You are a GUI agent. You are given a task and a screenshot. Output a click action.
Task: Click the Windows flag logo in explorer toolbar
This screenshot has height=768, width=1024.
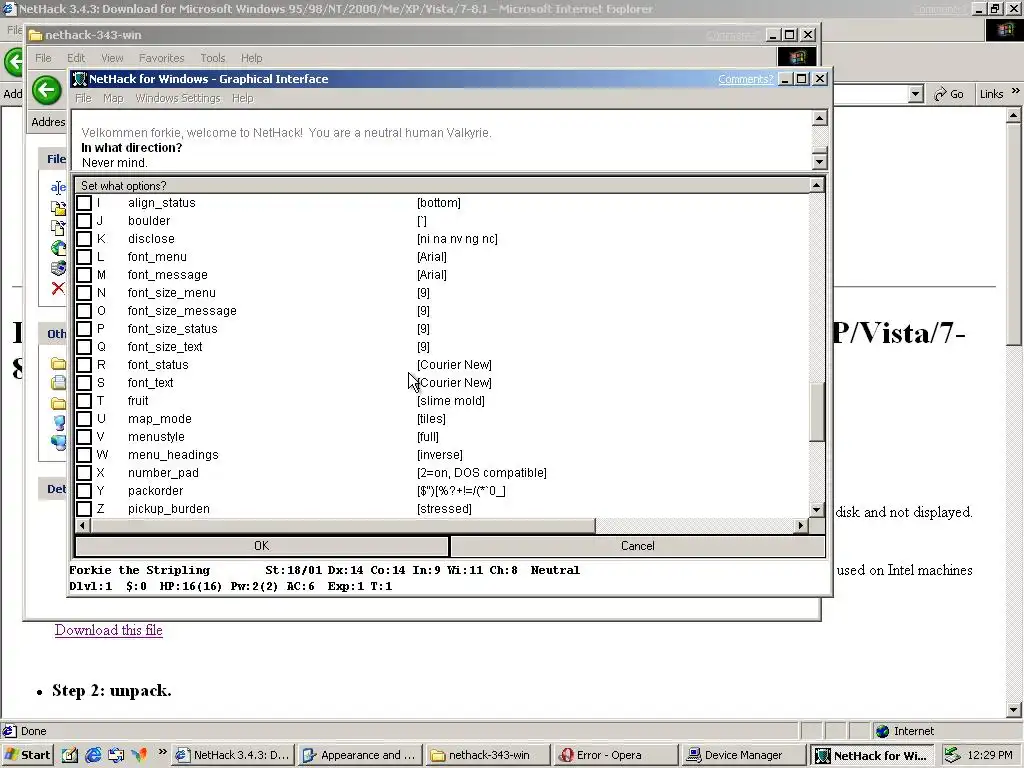point(796,57)
